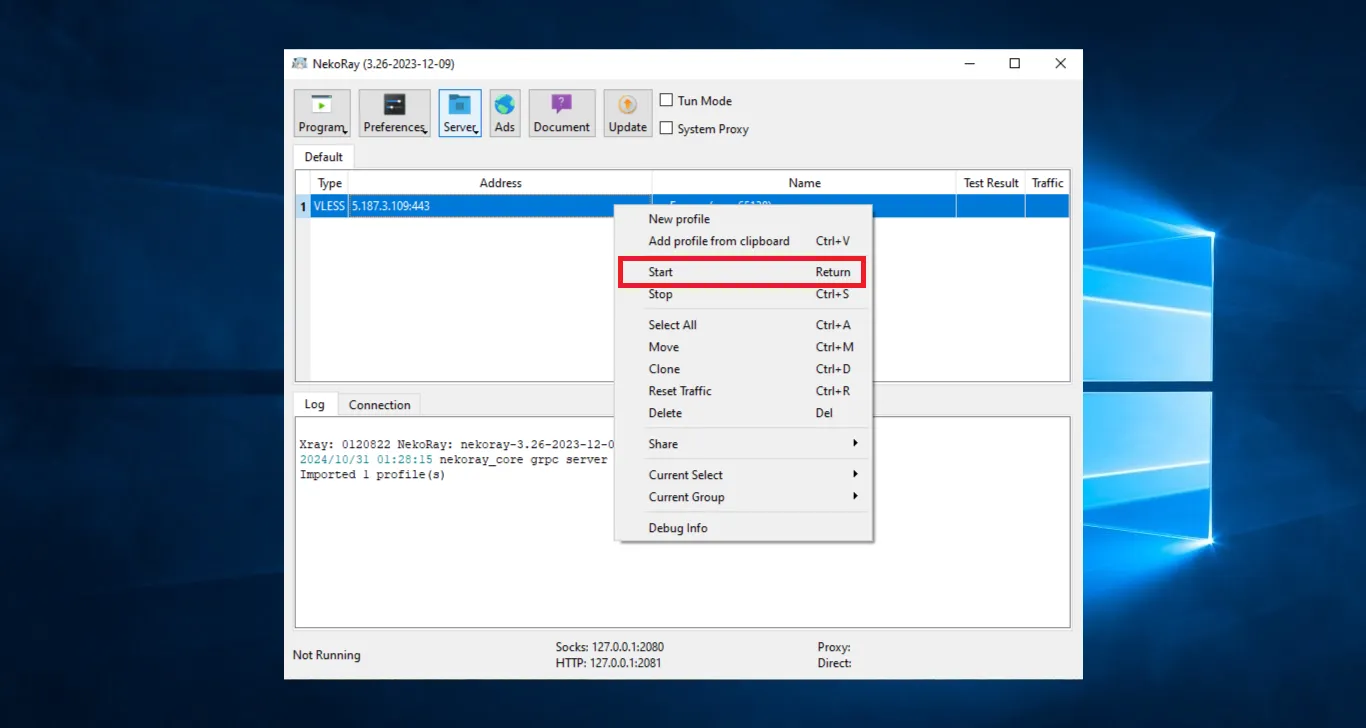Screen dimensions: 1366x728
Task: Choose Delete in the context menu
Action: pos(744,413)
